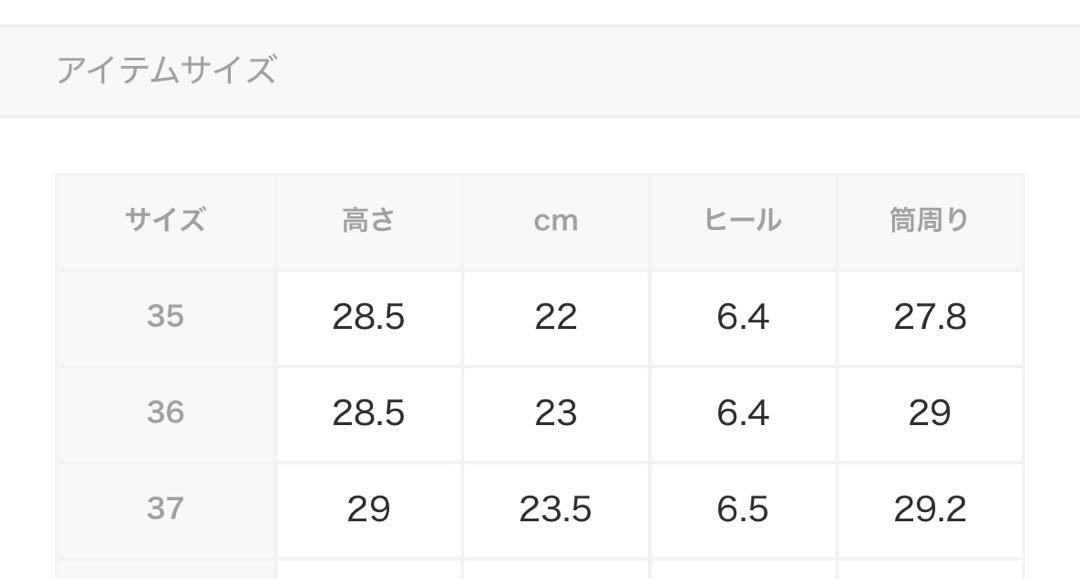Click the 23 cm cell

(x=556, y=414)
